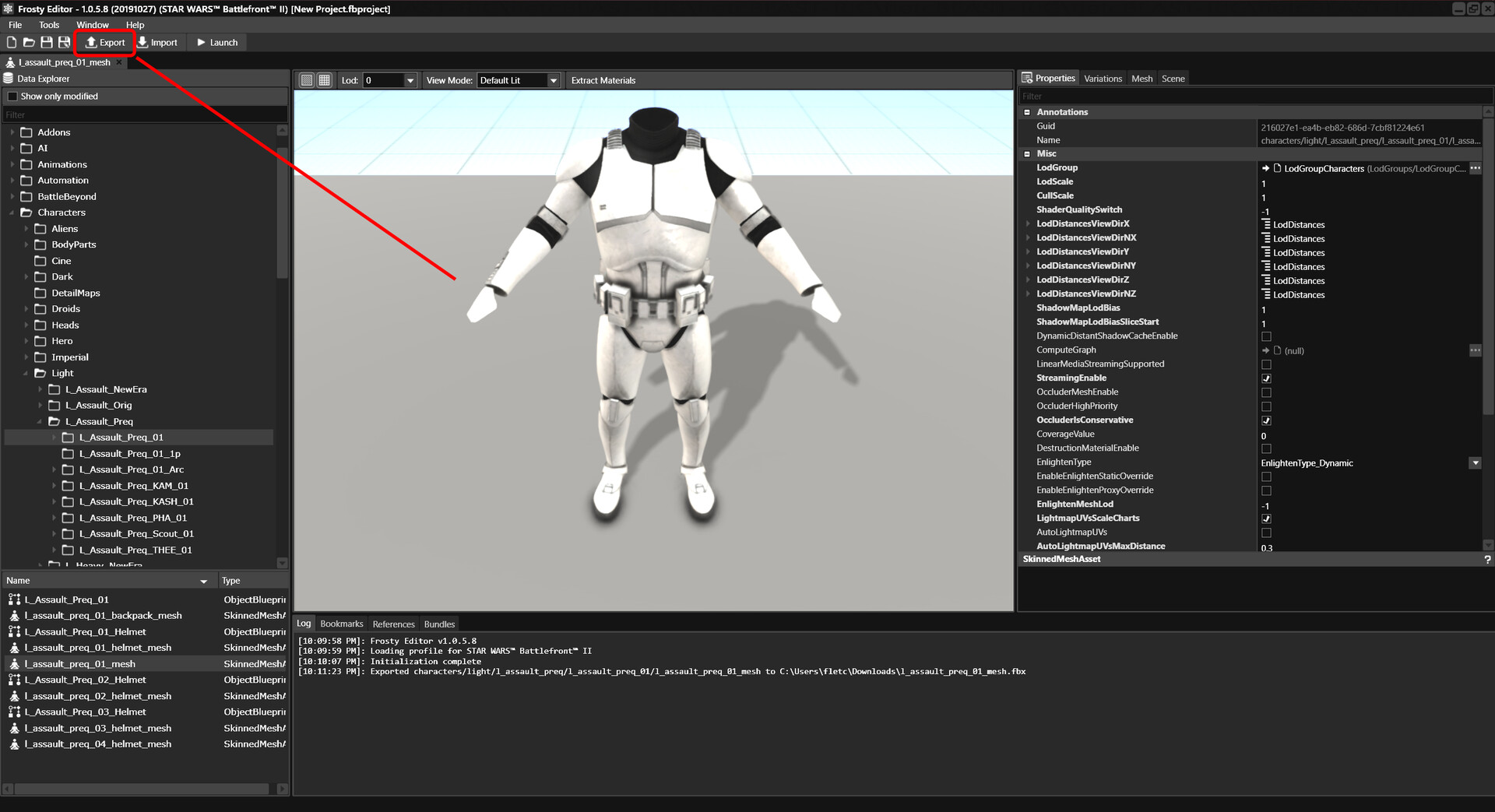Screen dimensions: 1495x812
Task: Uncheck OccluderIsConservative checkbox
Action: 1266,420
